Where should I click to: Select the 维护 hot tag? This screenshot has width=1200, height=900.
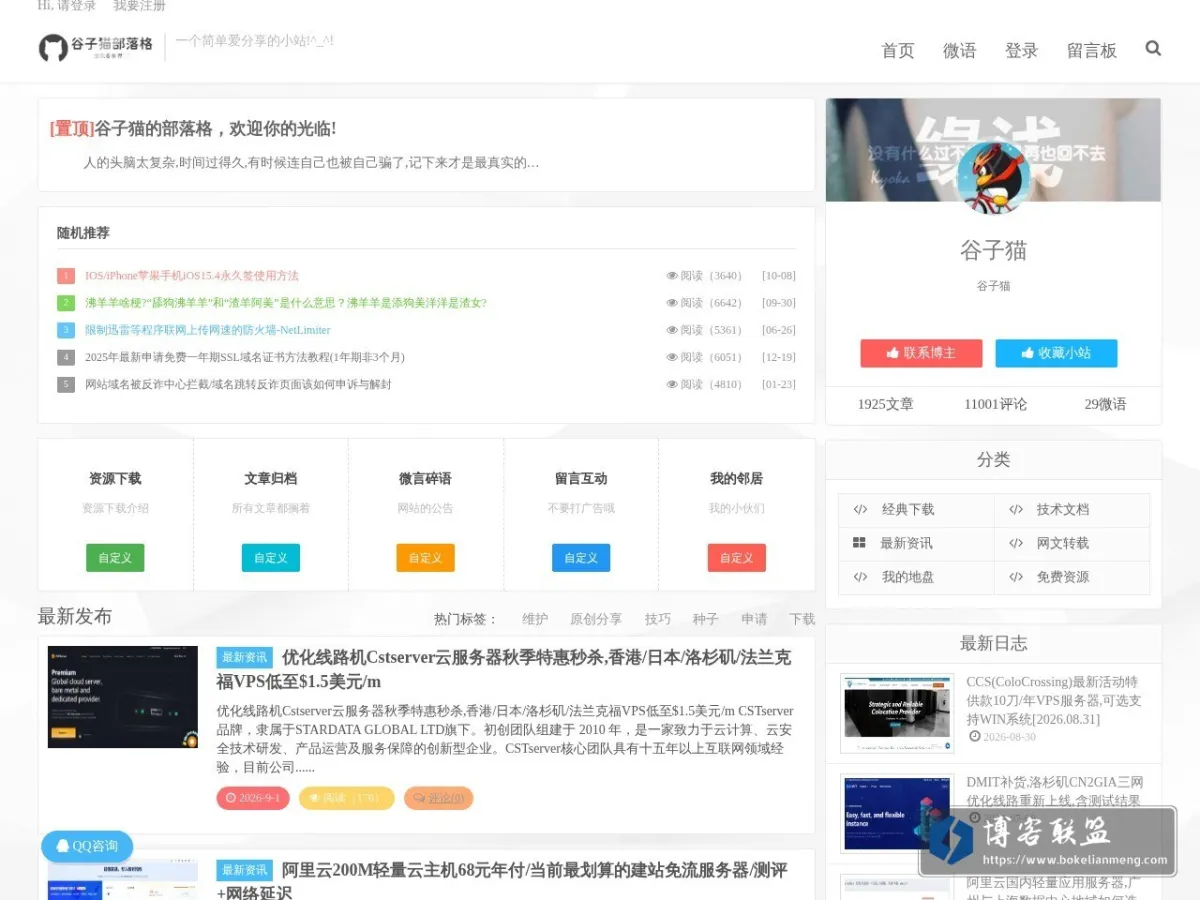point(535,619)
